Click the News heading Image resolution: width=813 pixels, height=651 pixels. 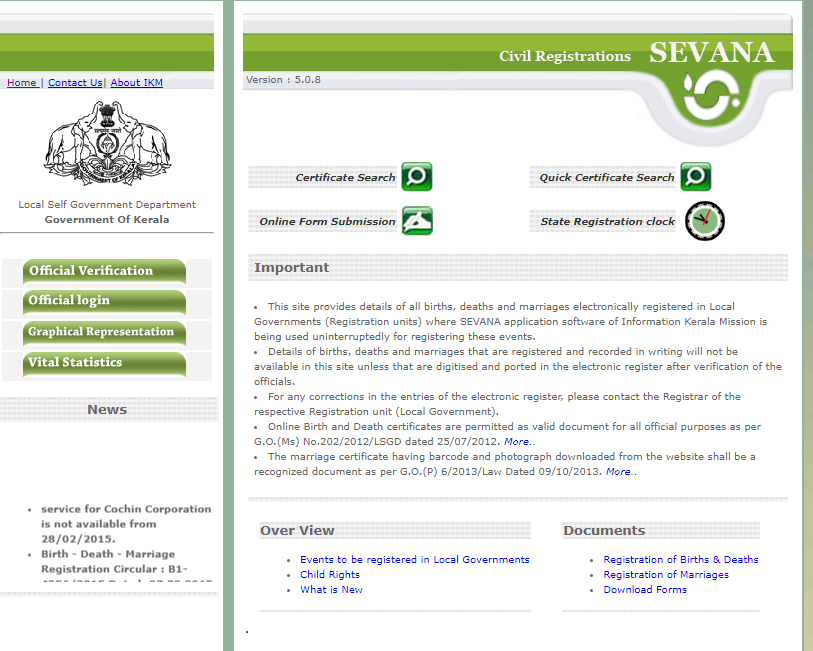pos(107,409)
